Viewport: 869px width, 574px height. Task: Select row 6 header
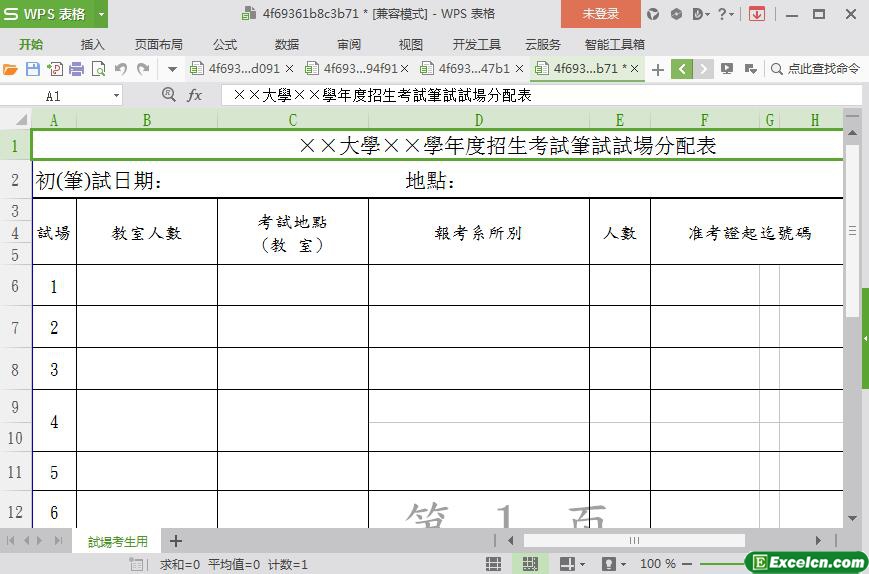pos(16,286)
